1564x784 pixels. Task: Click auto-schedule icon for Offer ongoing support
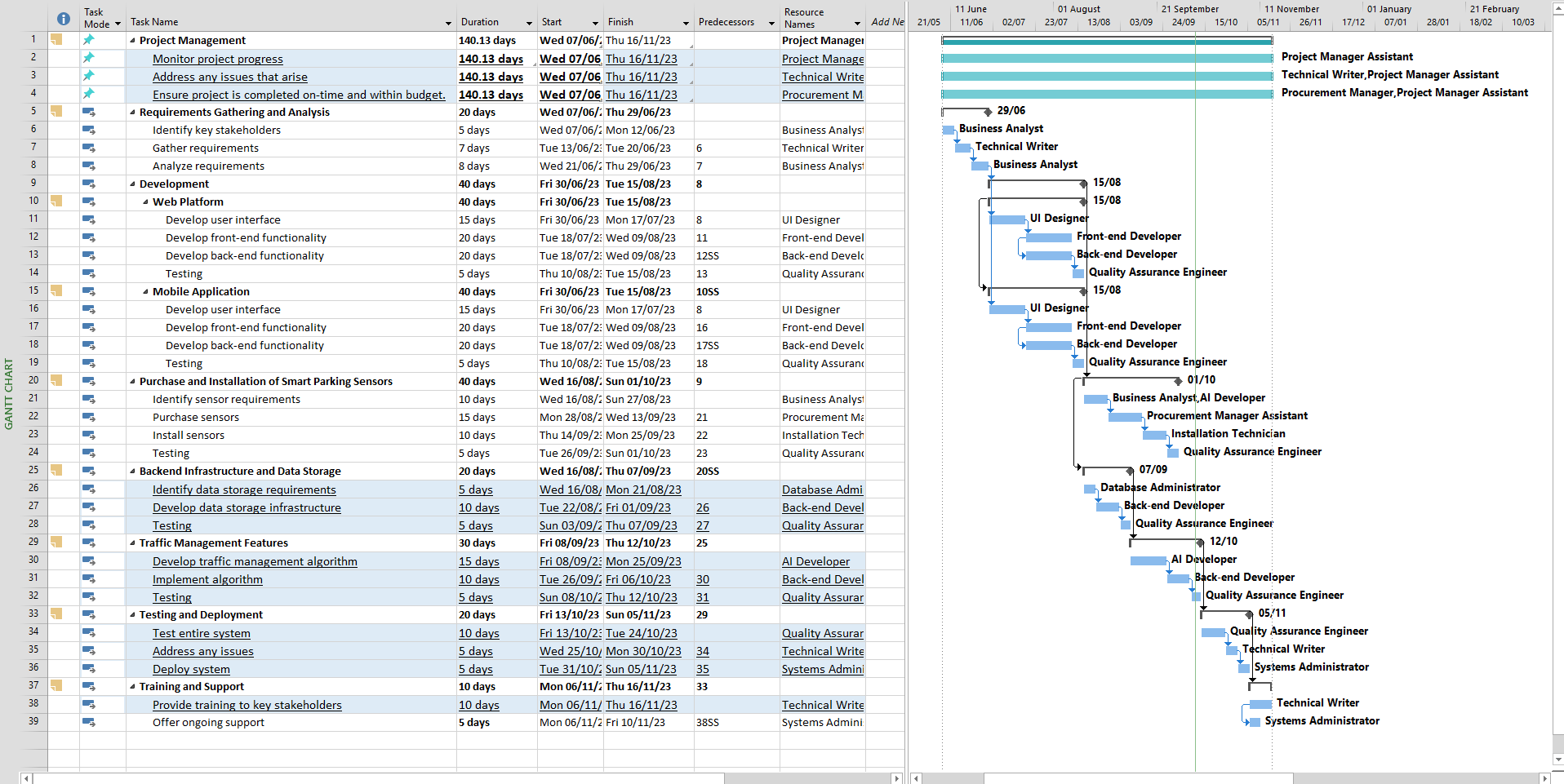coord(89,722)
